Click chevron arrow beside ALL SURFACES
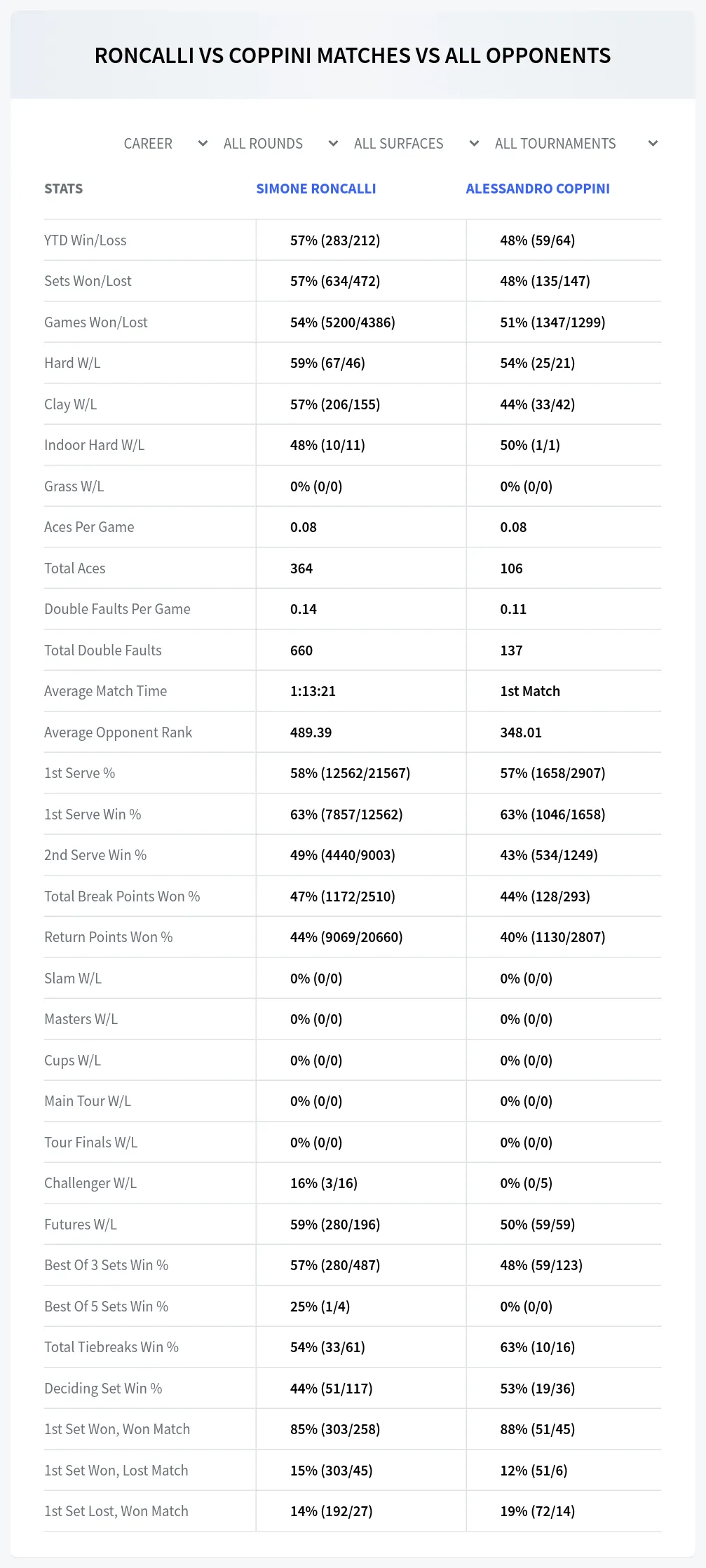706x1568 pixels. [474, 144]
